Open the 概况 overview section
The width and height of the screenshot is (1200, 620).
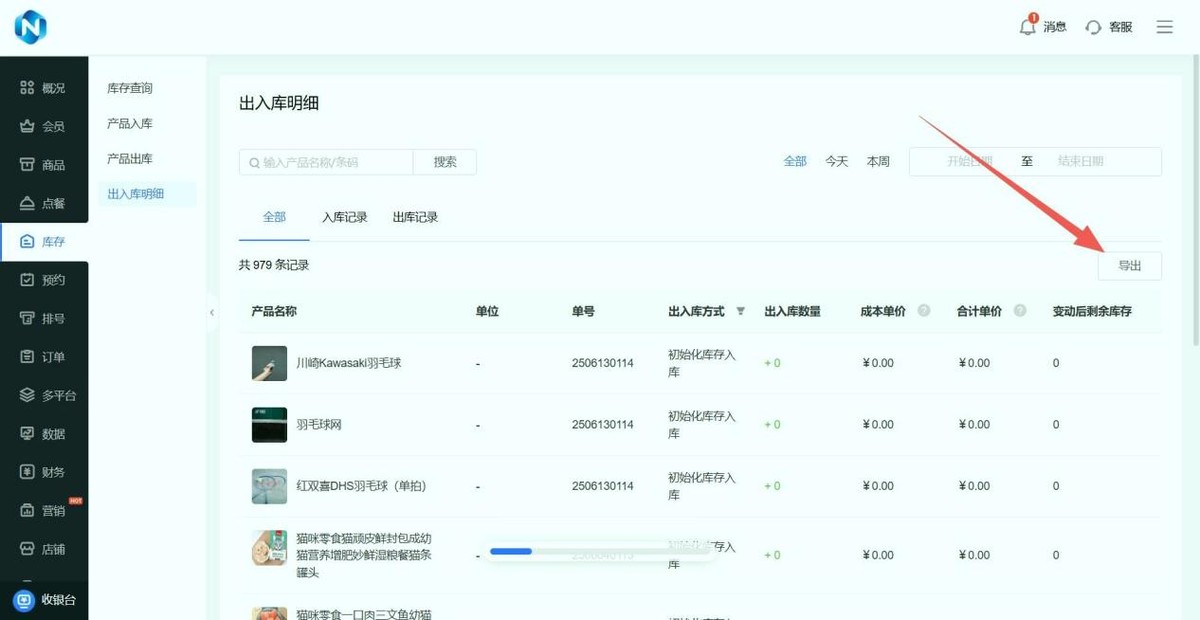coord(42,87)
